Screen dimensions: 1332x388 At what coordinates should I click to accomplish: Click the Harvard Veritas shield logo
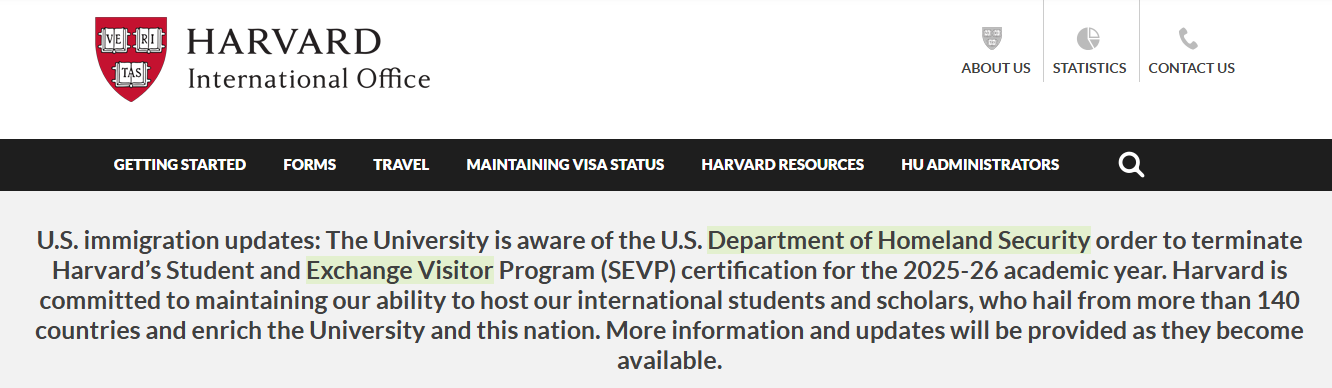(x=131, y=59)
